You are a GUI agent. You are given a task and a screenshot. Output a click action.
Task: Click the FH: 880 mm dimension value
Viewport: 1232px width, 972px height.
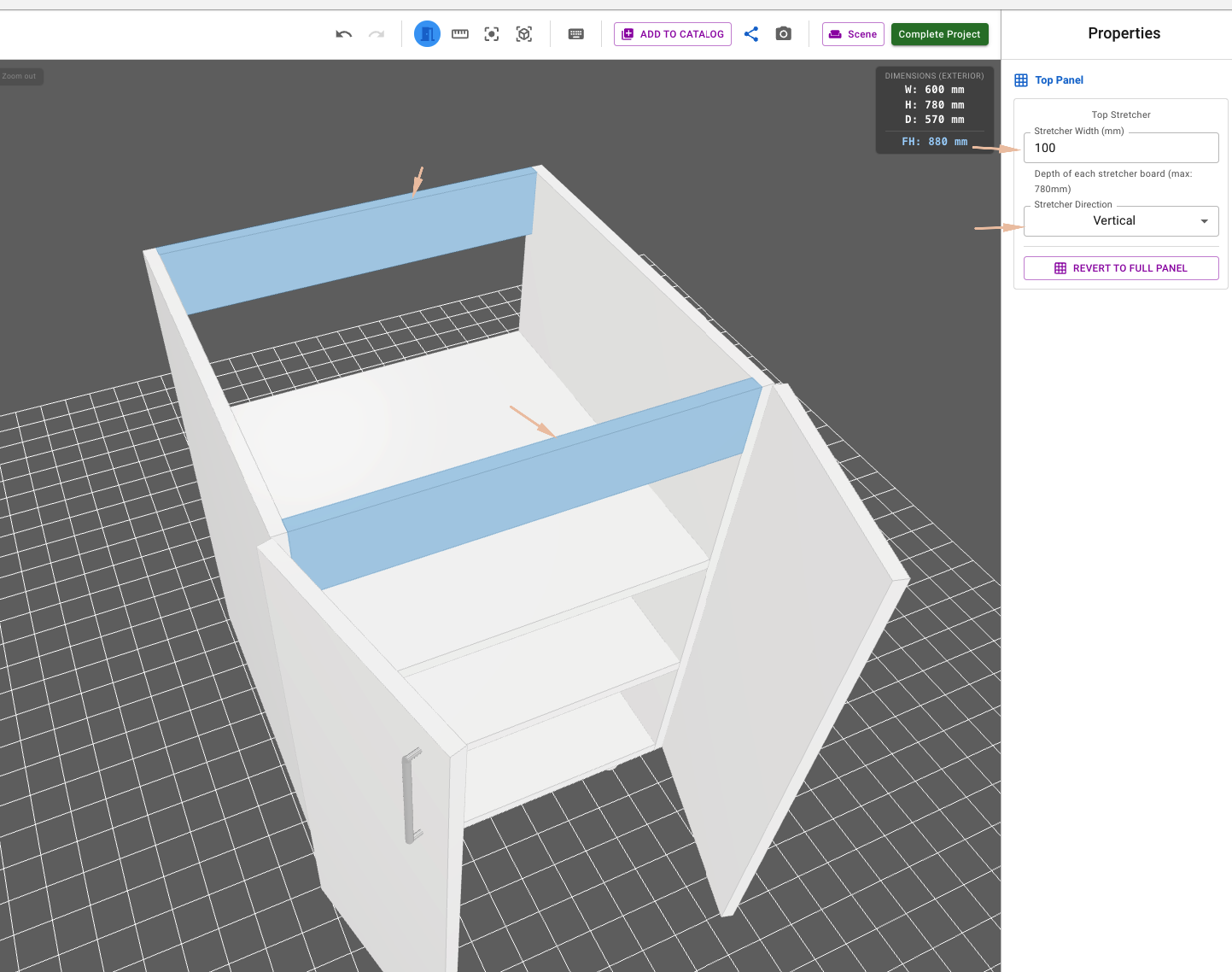coord(935,142)
